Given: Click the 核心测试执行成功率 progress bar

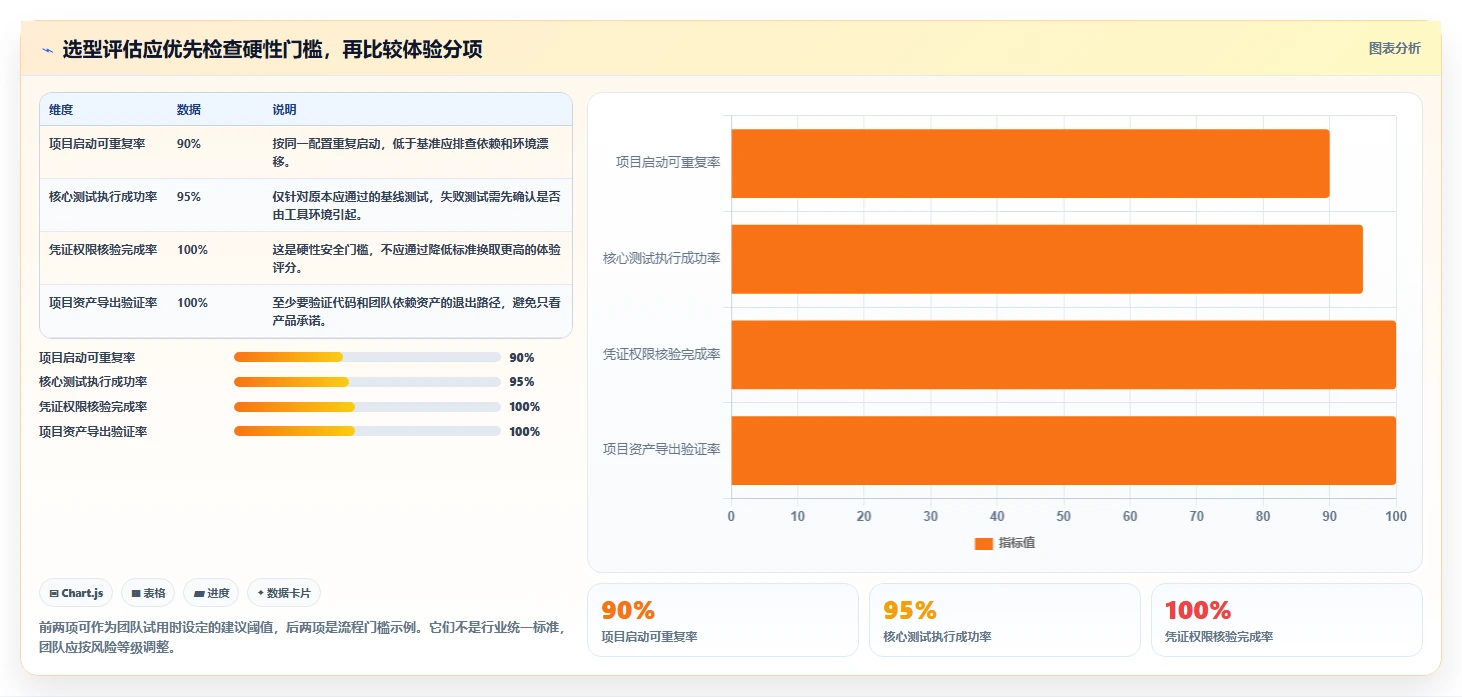Looking at the screenshot, I should [x=367, y=382].
